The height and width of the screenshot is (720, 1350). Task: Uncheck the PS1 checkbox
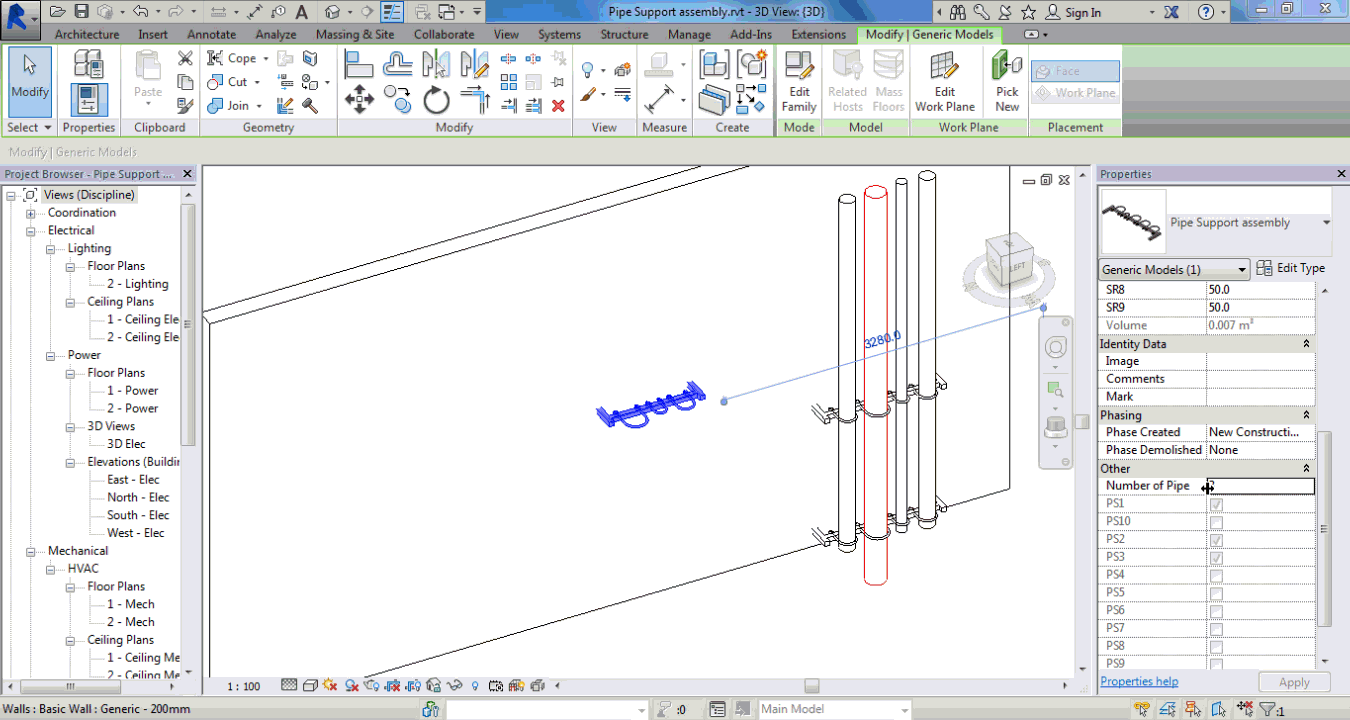coord(1216,504)
